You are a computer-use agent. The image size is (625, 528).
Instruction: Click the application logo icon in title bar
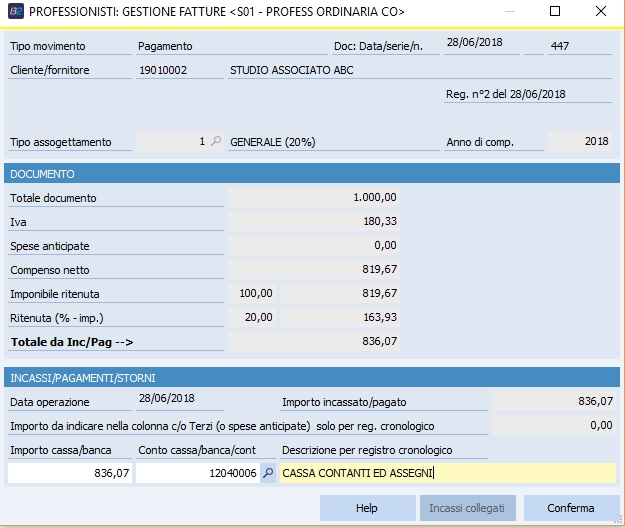pyautogui.click(x=15, y=12)
